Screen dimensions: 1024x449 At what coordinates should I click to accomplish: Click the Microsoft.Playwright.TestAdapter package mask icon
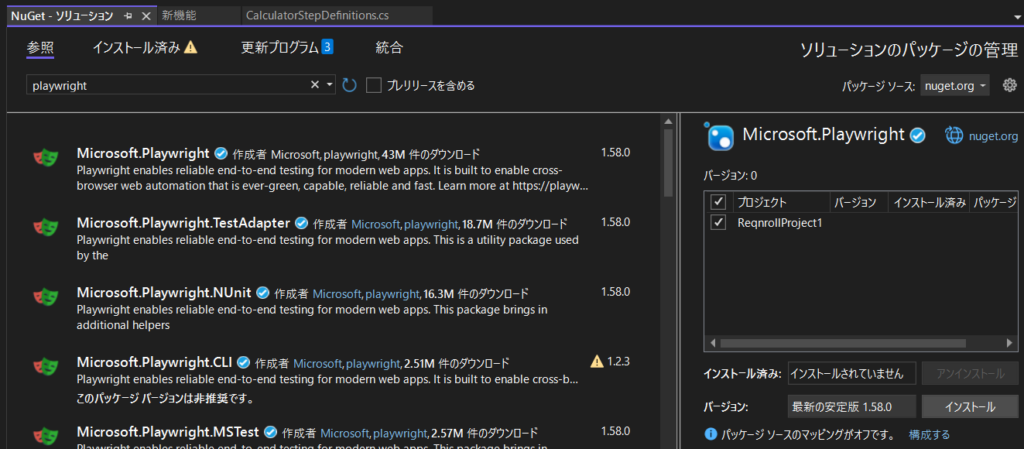(x=44, y=226)
